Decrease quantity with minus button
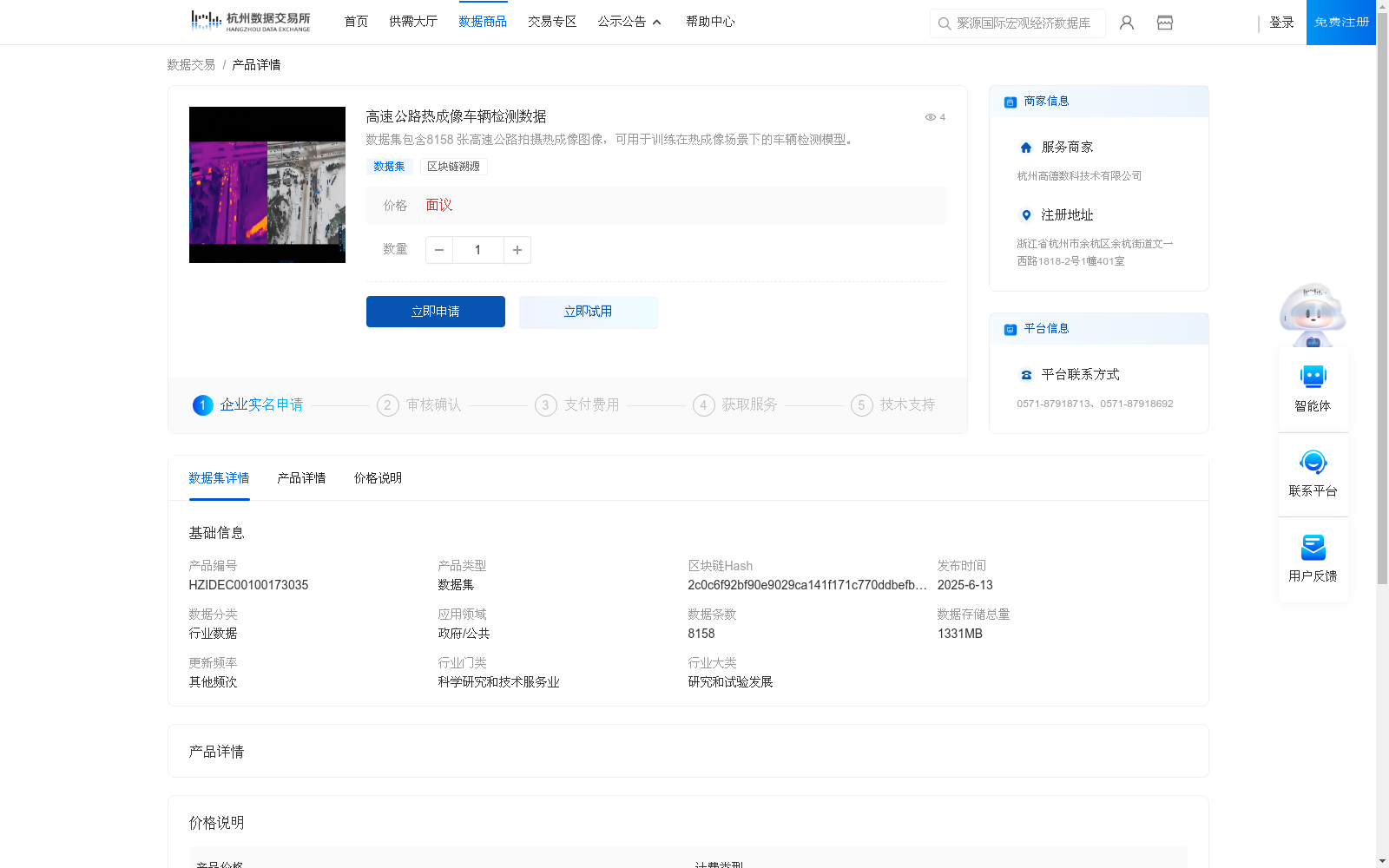Viewport: 1389px width, 868px height. (439, 250)
